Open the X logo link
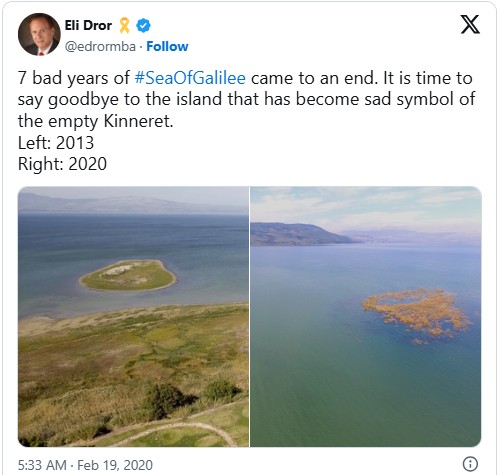498x475 pixels. (x=470, y=24)
